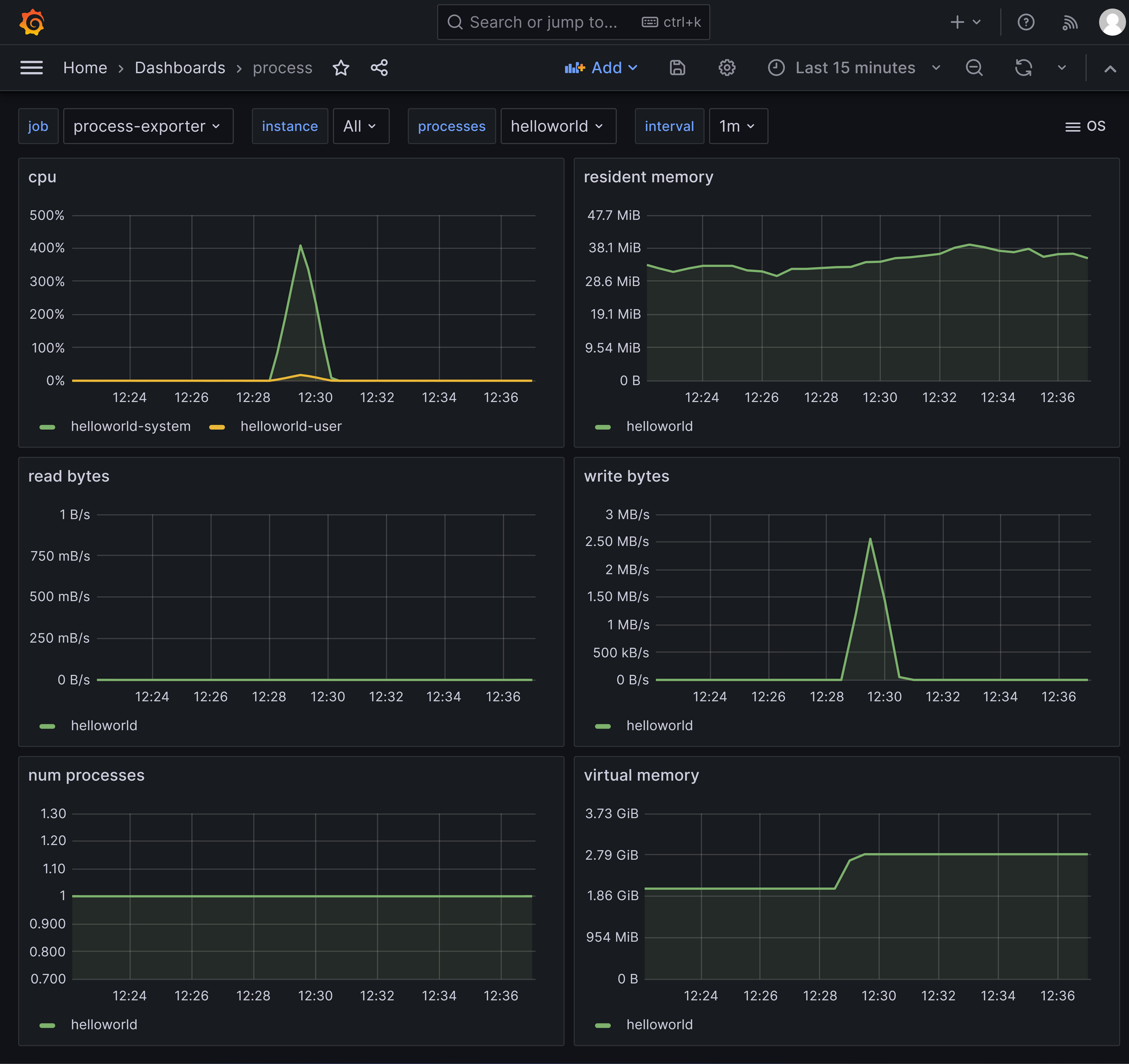
Task: Click the plus new-item icon
Action: pyautogui.click(x=957, y=22)
